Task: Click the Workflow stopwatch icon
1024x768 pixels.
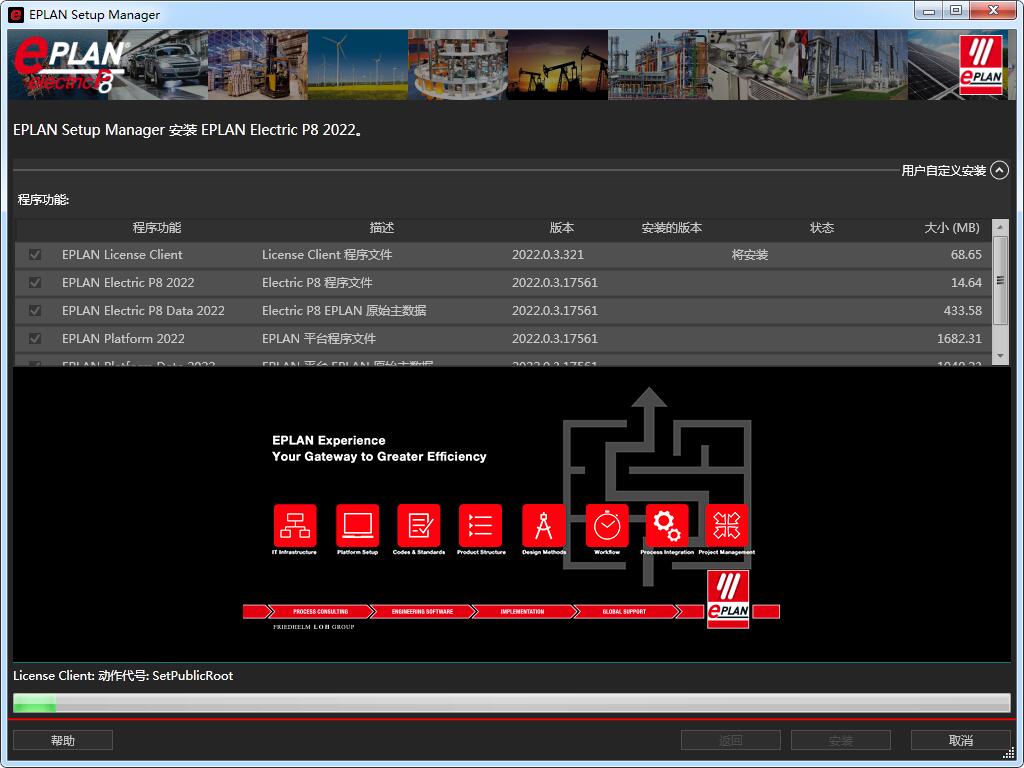Action: pos(607,525)
